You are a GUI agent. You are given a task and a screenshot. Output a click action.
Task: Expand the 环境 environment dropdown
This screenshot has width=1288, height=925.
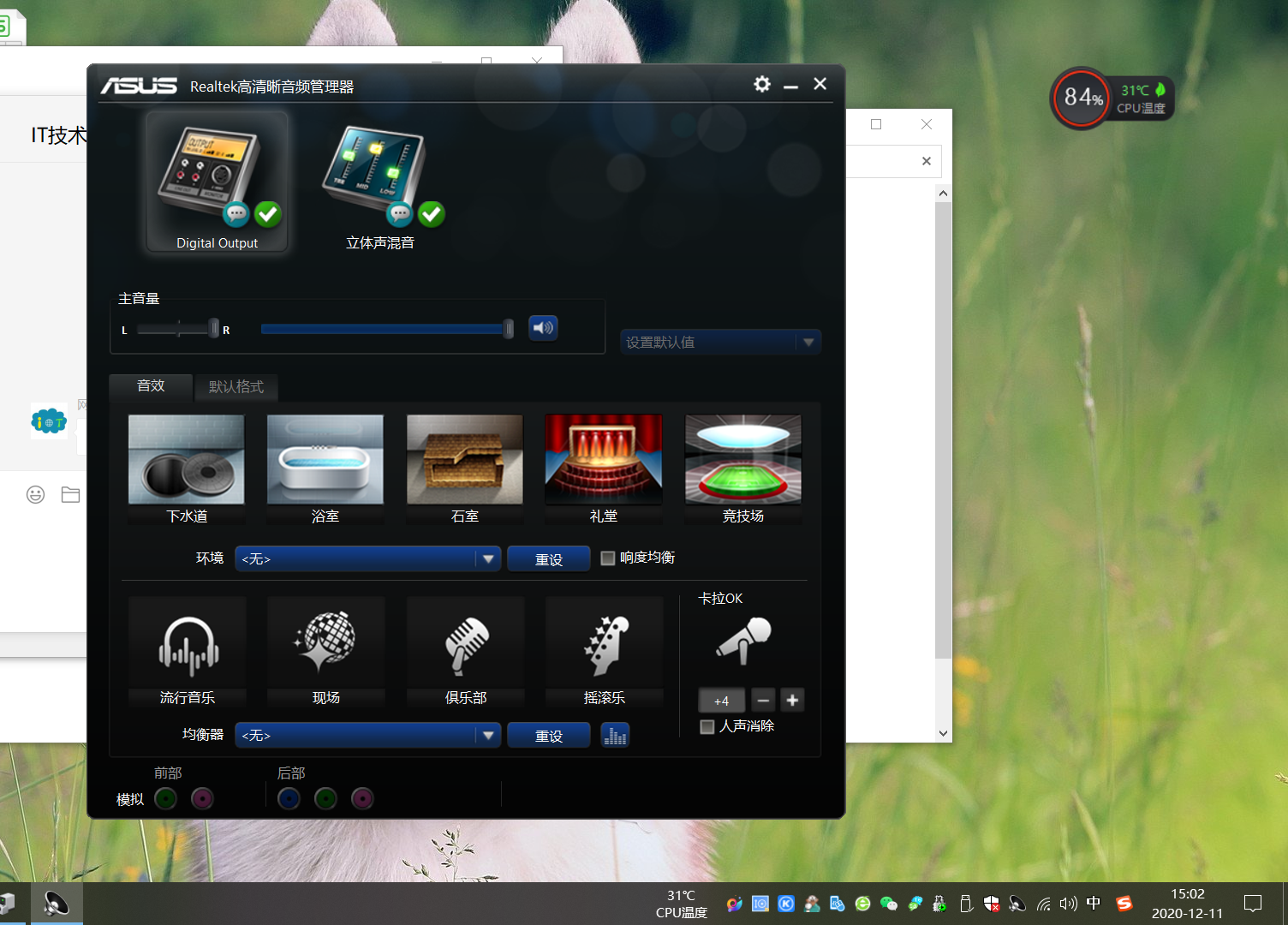click(x=488, y=559)
